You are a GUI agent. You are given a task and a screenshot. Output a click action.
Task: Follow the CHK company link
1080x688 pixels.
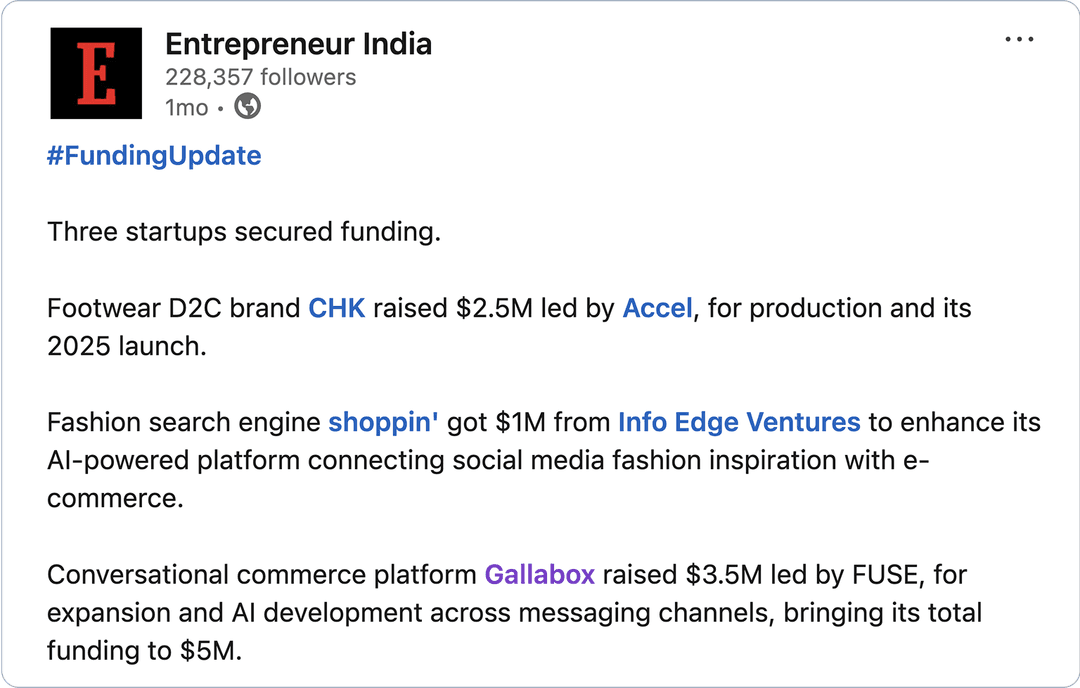[337, 308]
